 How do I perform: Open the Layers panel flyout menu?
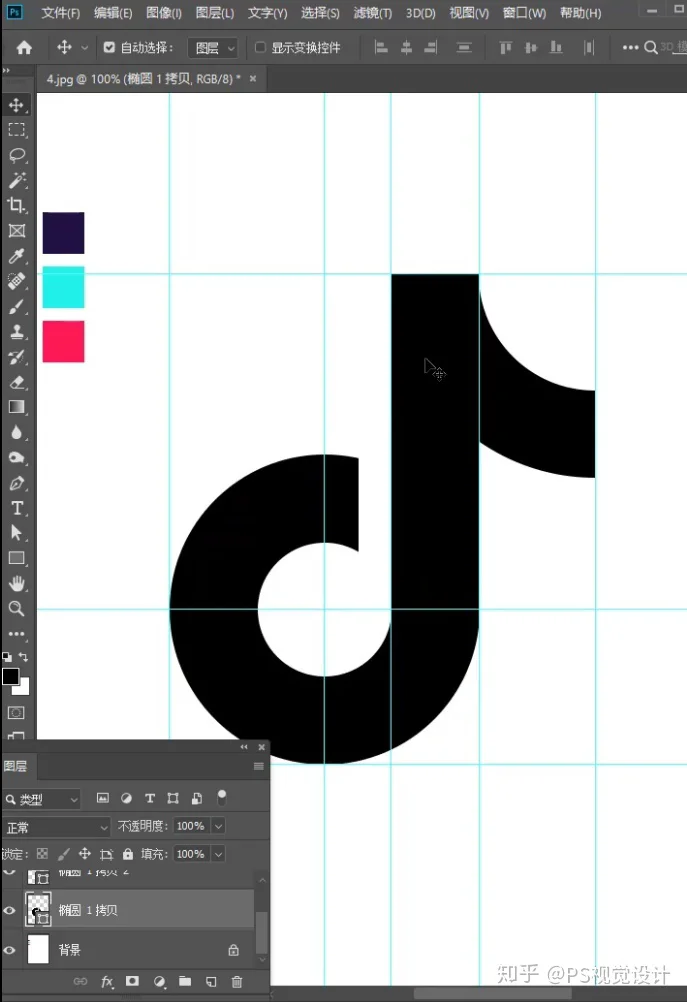pos(259,766)
